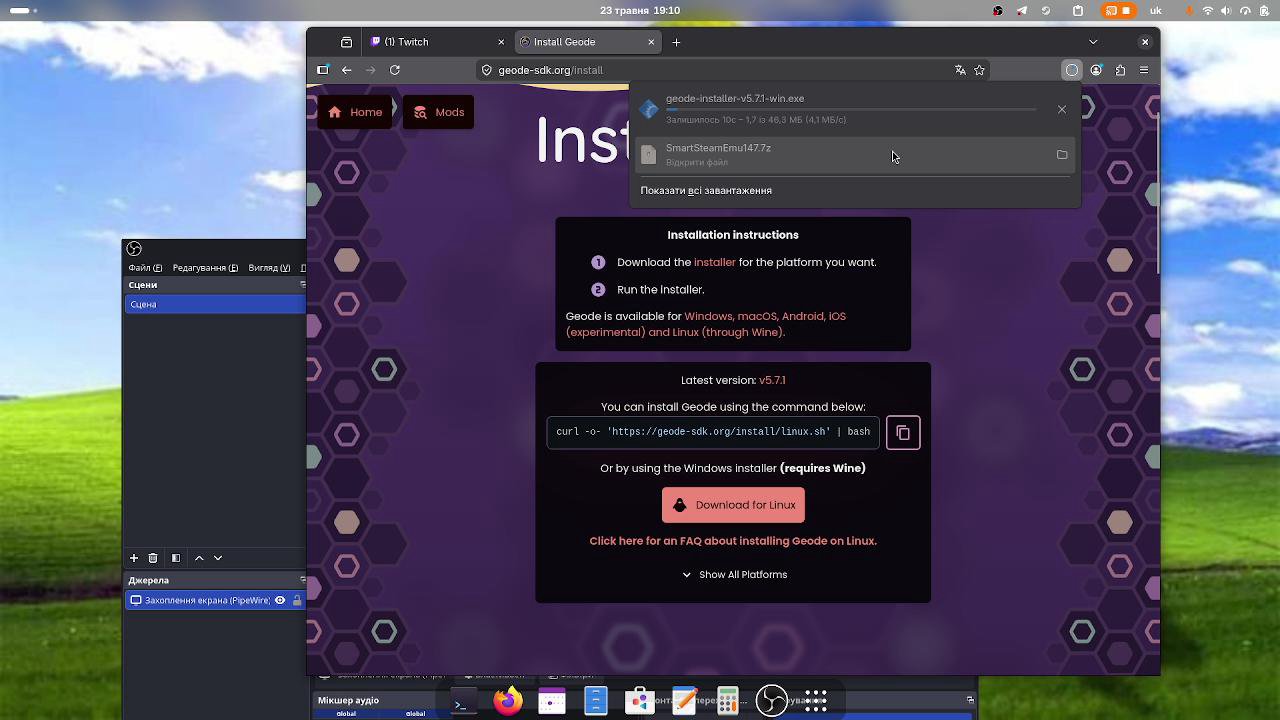Go back with the browser's back arrow

coord(346,70)
